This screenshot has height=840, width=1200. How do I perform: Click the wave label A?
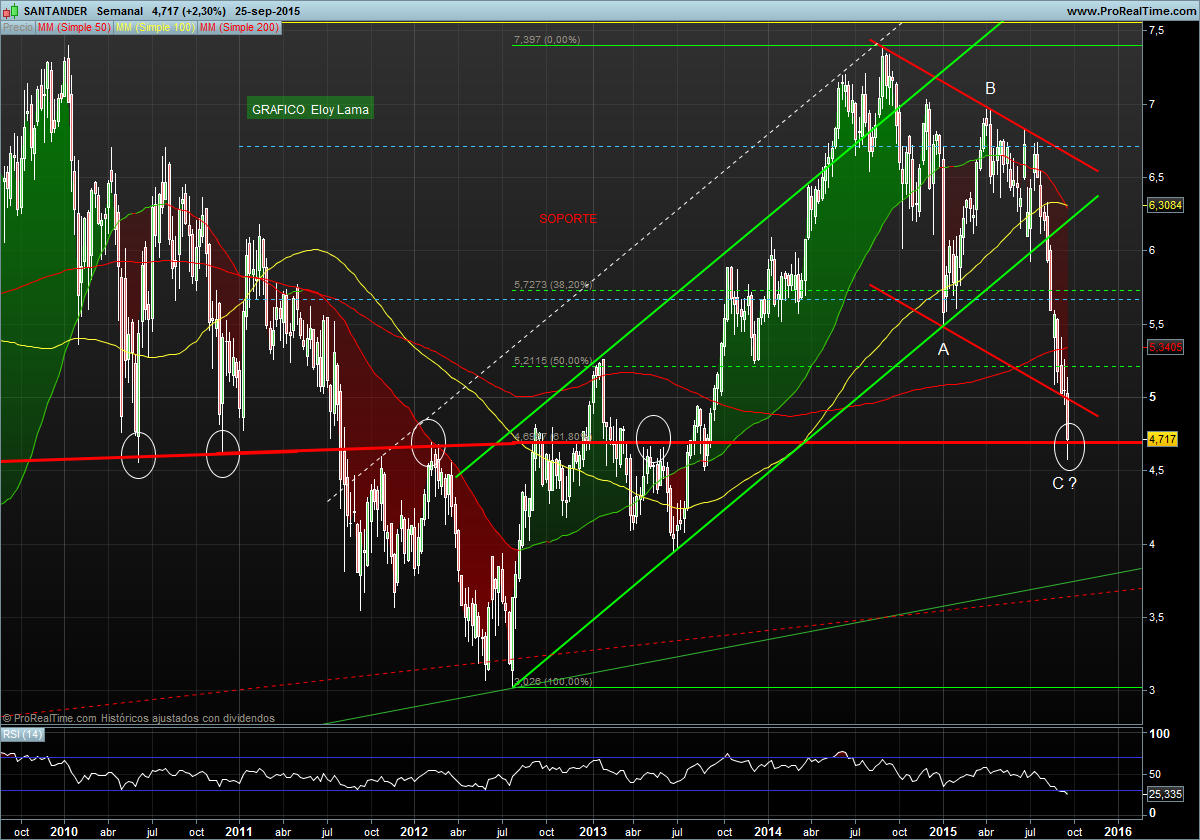[x=942, y=350]
